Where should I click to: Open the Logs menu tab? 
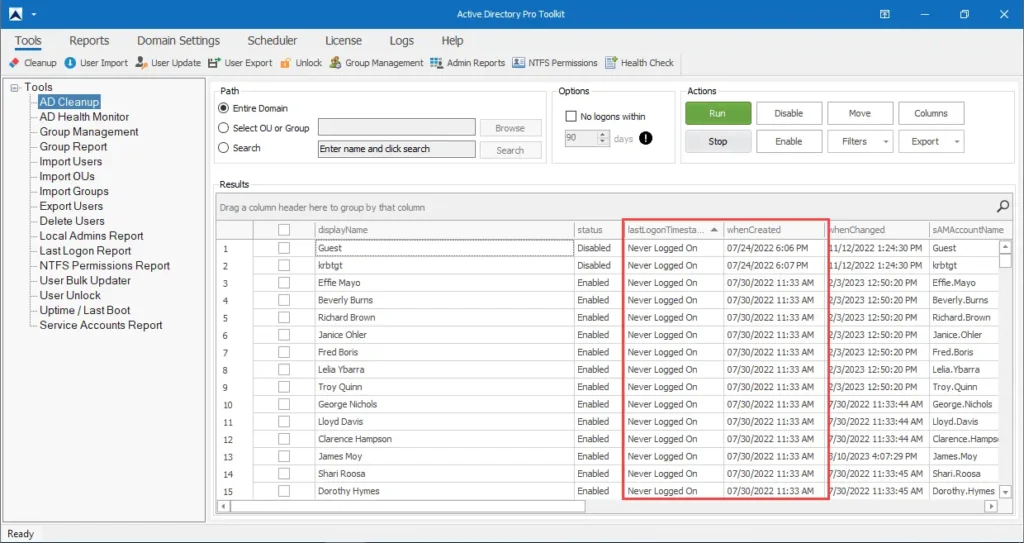pyautogui.click(x=402, y=41)
